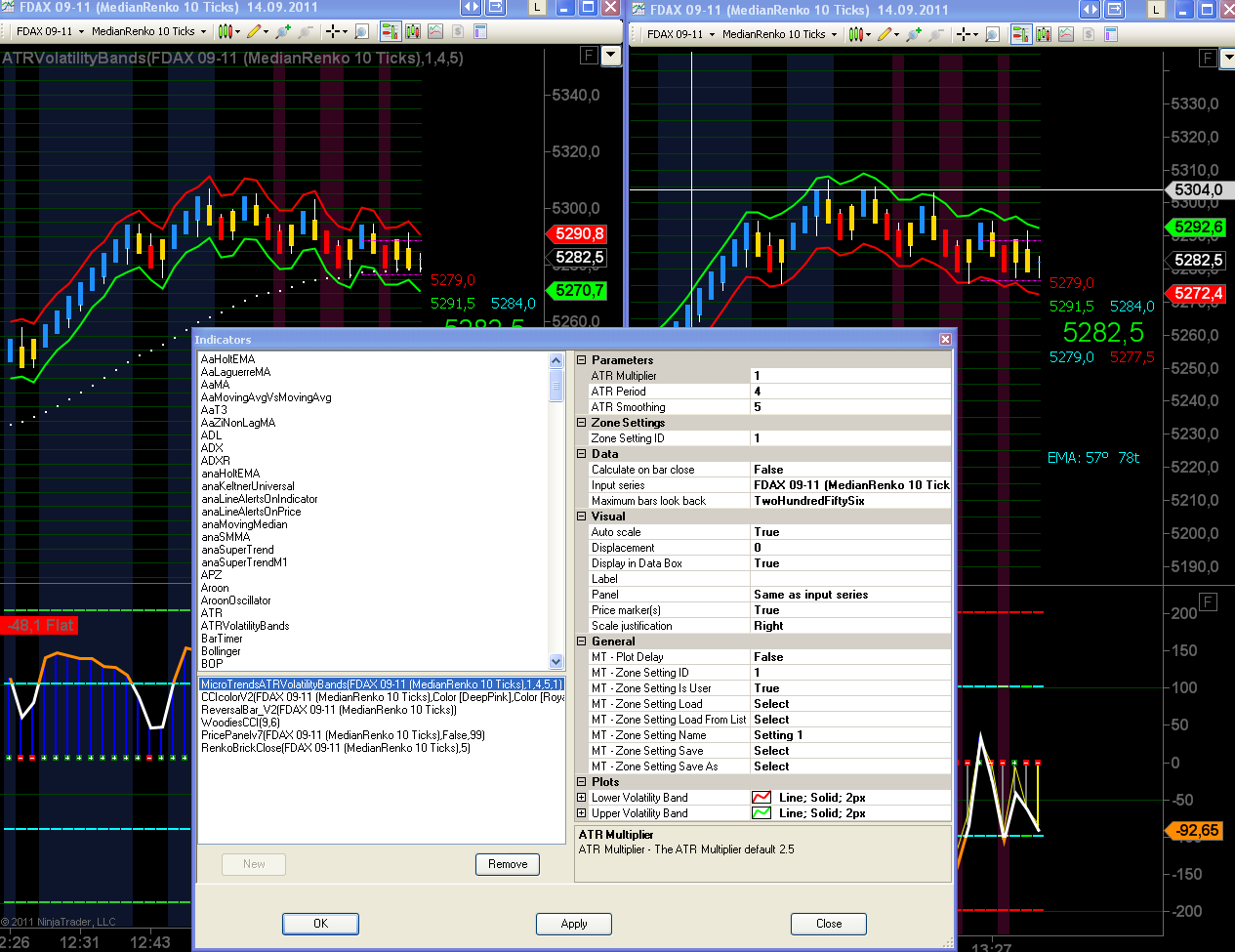The height and width of the screenshot is (952, 1235).
Task: Select drawing tools pencil in left chart toolbar
Action: point(255,31)
